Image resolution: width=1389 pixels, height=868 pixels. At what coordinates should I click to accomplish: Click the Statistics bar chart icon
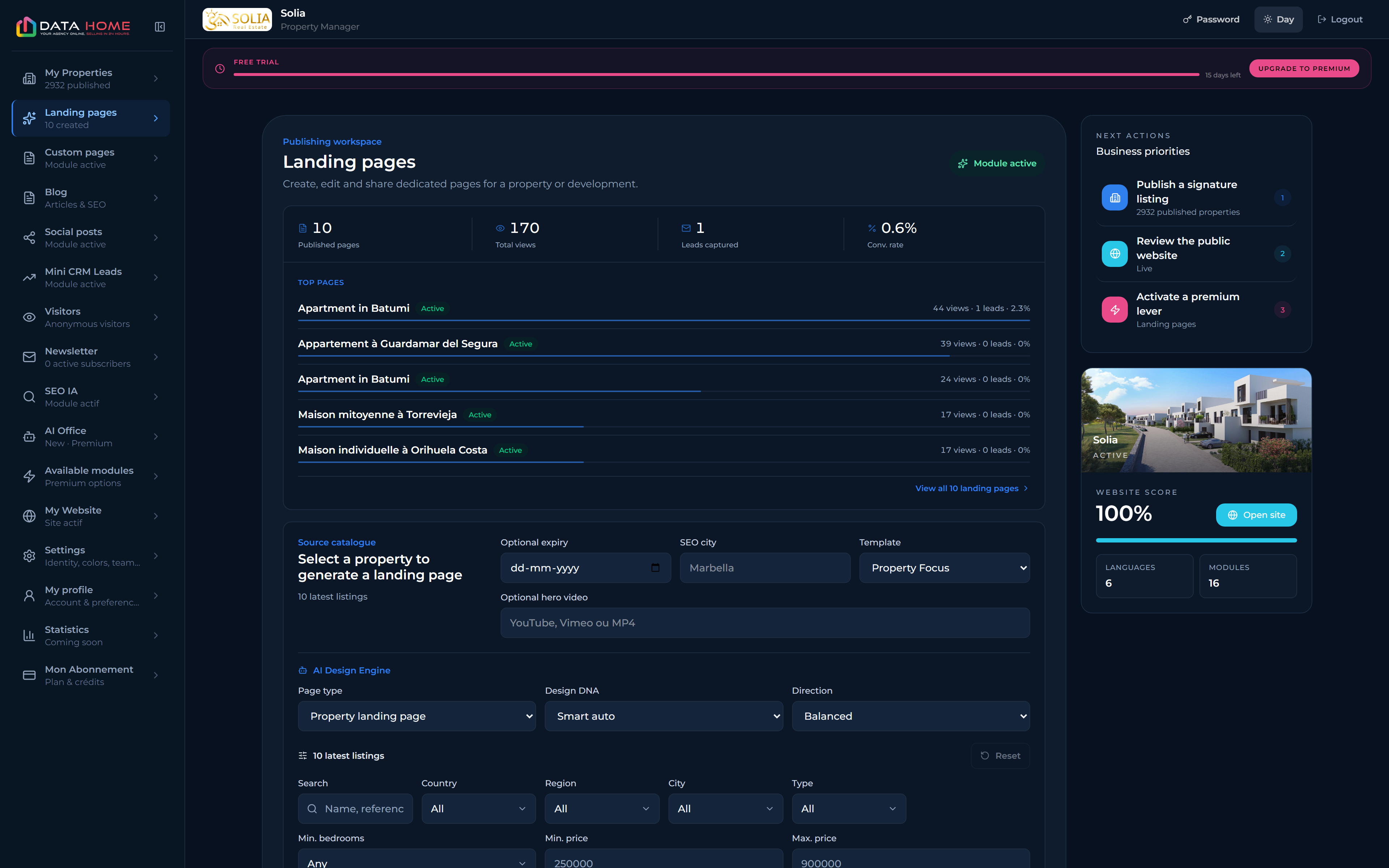pos(29,635)
